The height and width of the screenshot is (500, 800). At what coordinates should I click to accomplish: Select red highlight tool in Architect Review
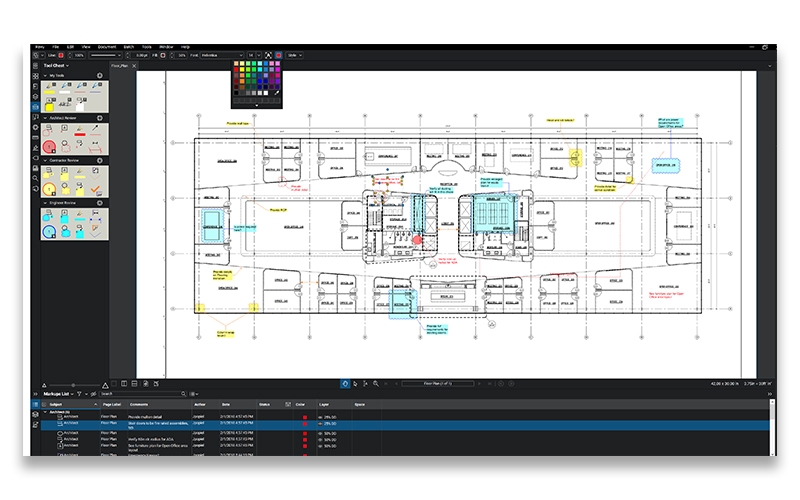[80, 131]
